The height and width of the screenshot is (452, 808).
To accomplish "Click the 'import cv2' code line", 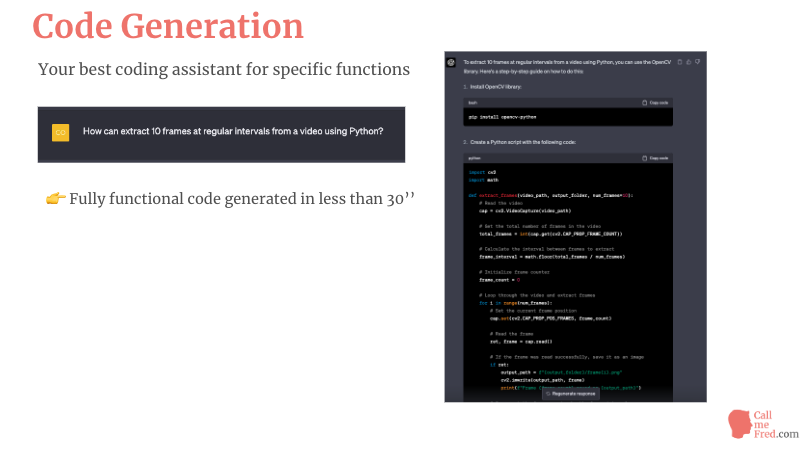I will click(x=482, y=172).
